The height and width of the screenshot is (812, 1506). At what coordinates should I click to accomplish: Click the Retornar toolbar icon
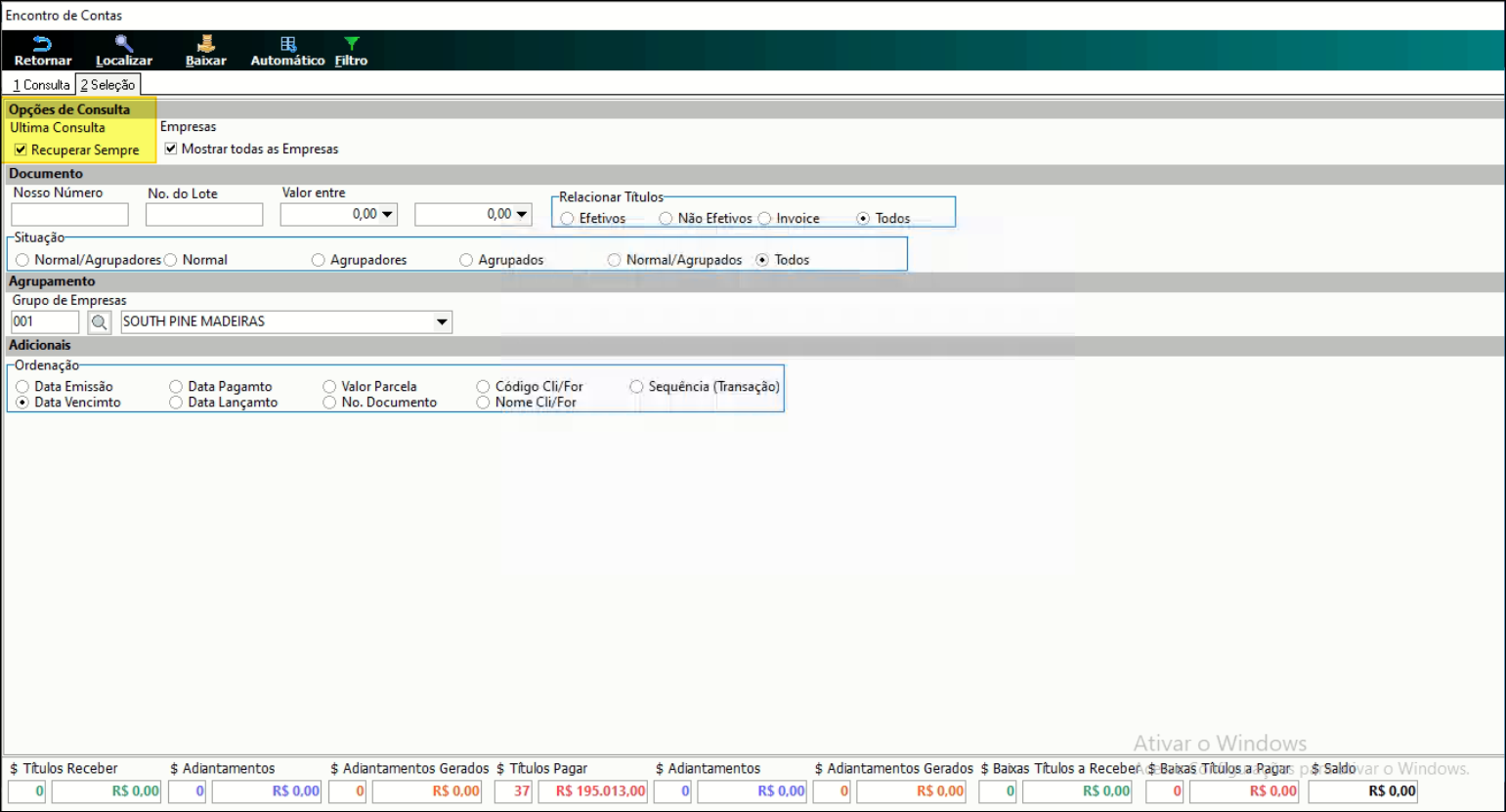[42, 44]
